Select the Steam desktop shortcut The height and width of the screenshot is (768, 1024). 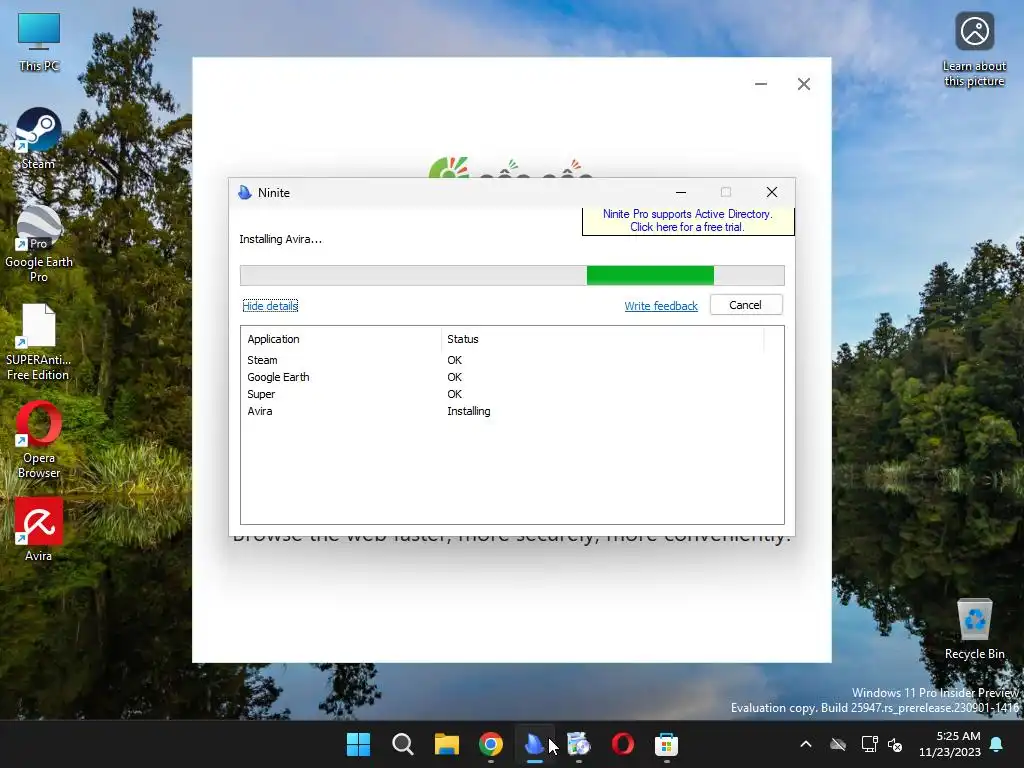pos(38,138)
